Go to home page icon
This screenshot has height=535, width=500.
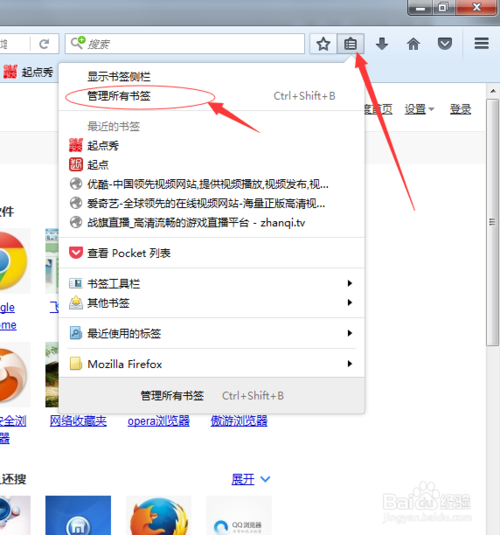413,44
